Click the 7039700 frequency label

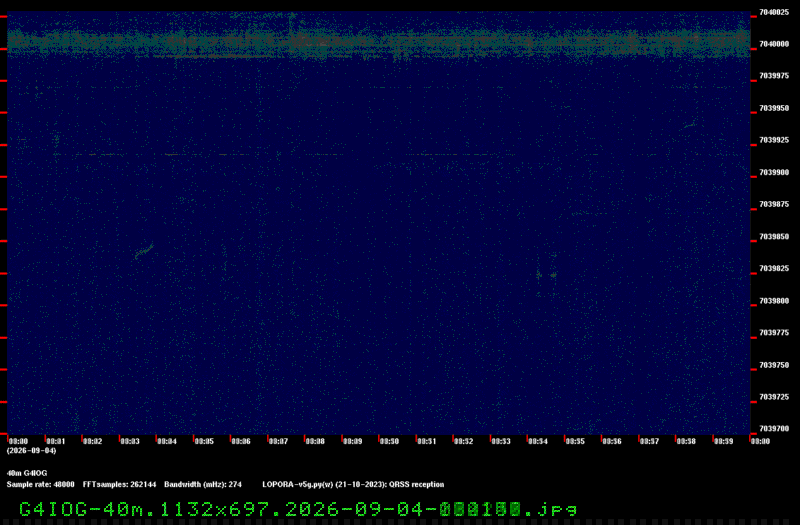[x=774, y=429]
